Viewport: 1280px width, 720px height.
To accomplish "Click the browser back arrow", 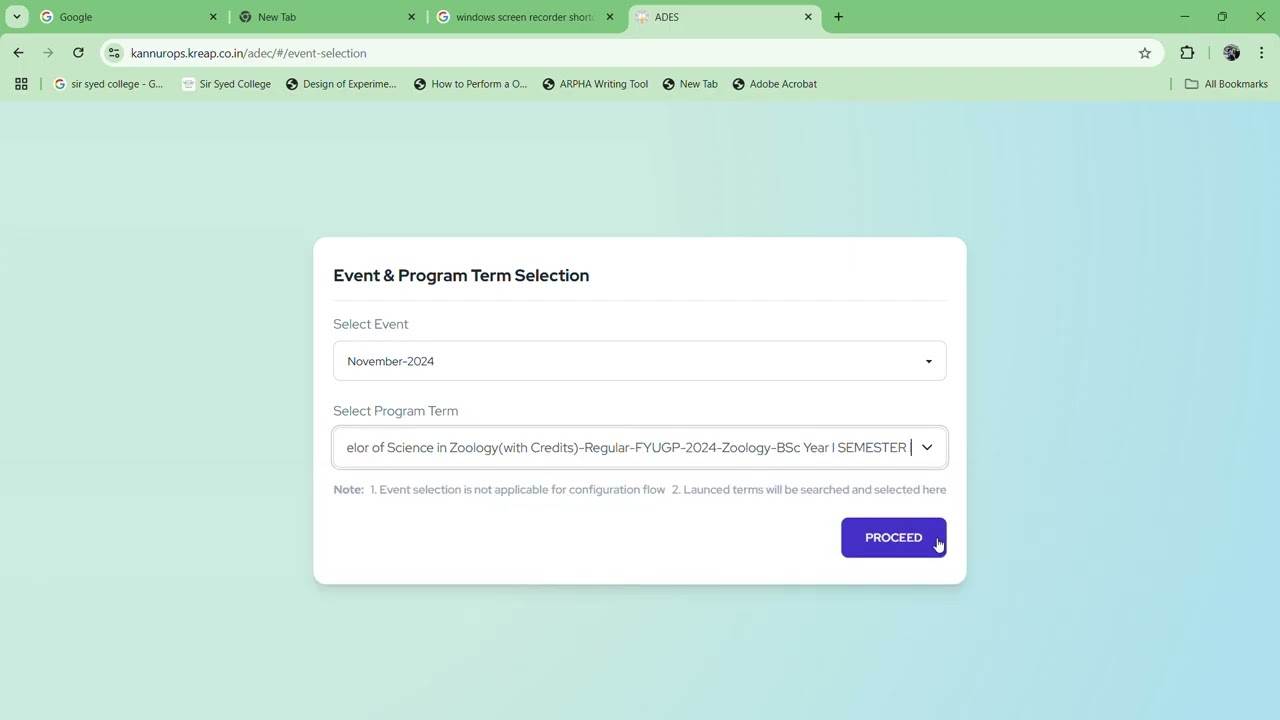I will coord(18,53).
